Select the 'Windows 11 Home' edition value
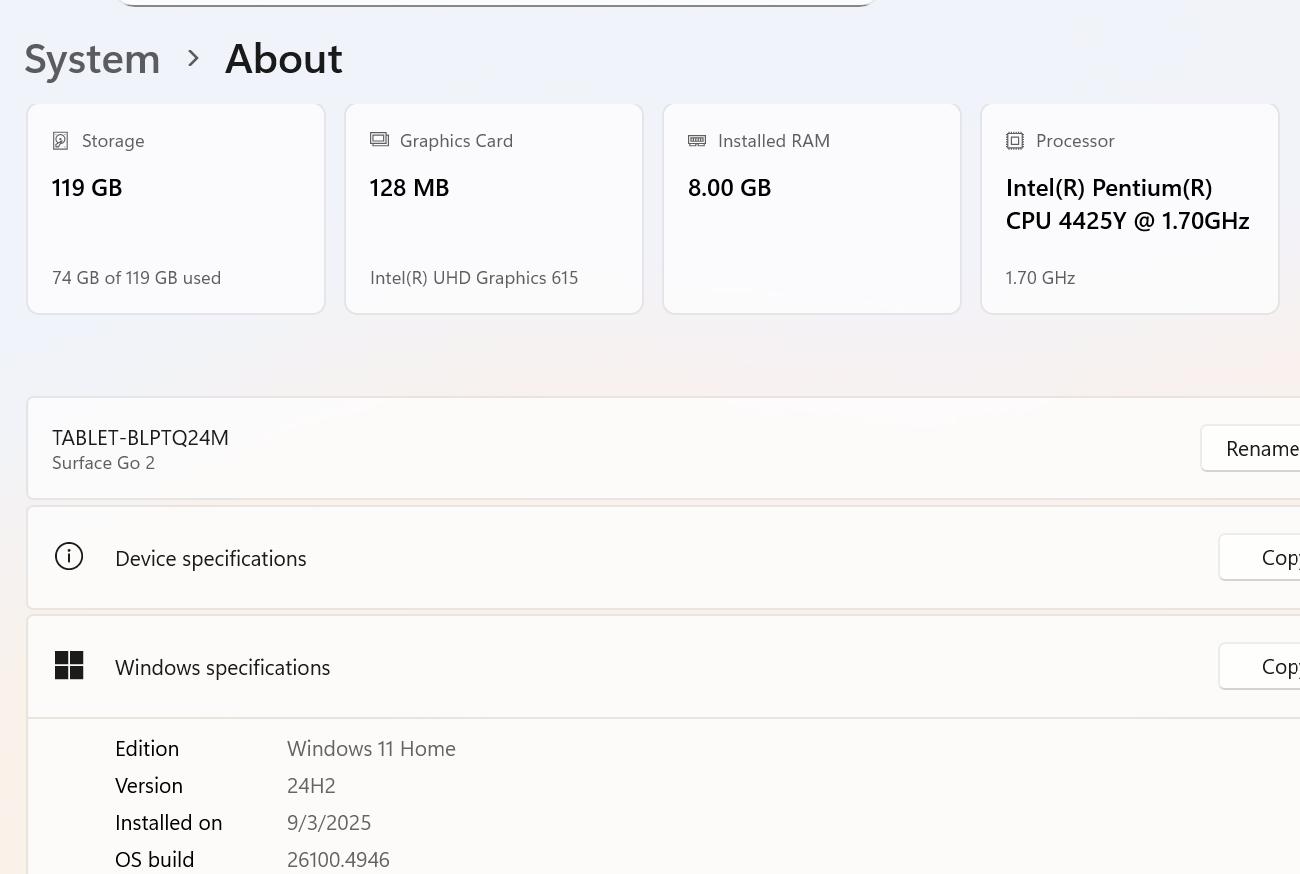Viewport: 1300px width, 874px height. 371,749
